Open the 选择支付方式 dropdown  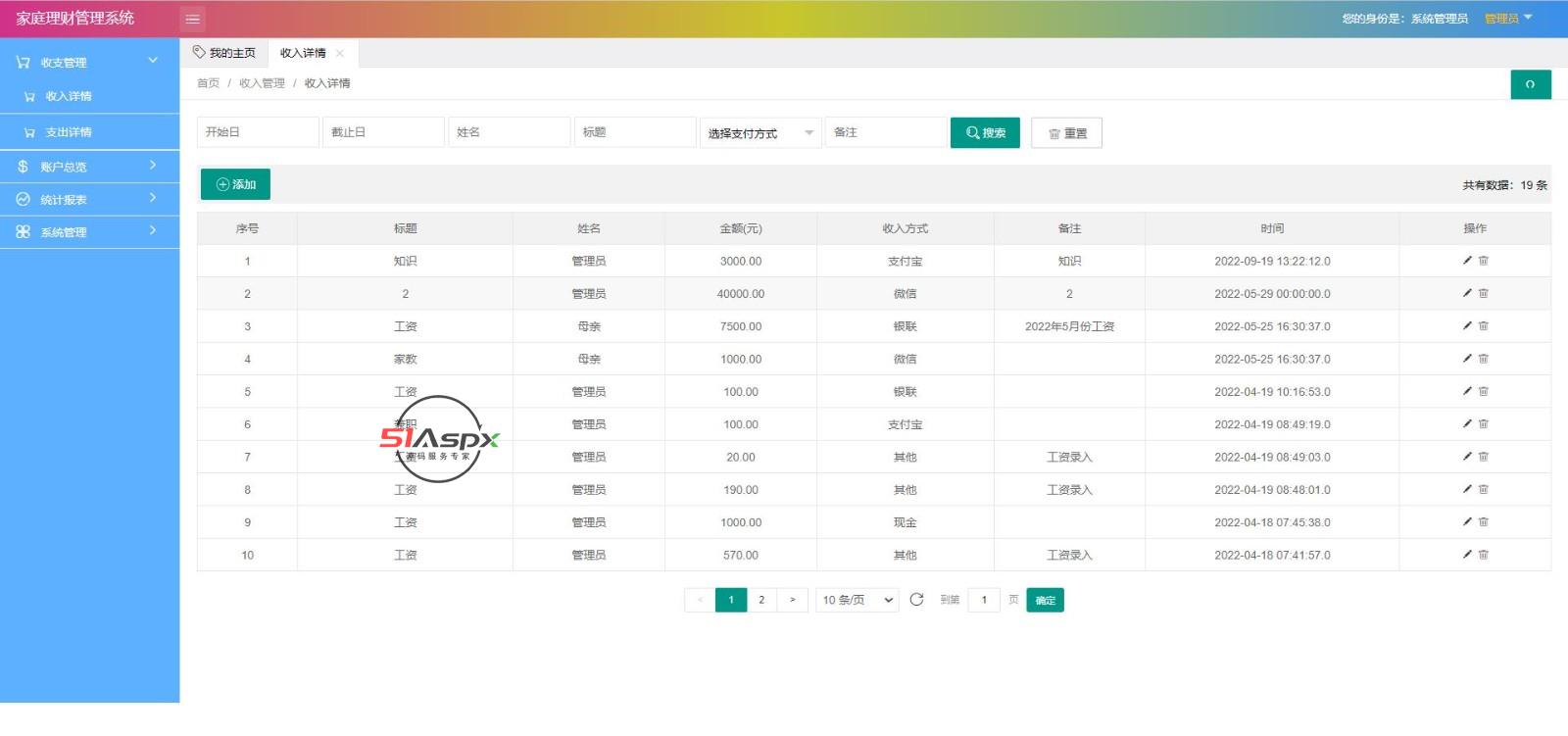(759, 133)
